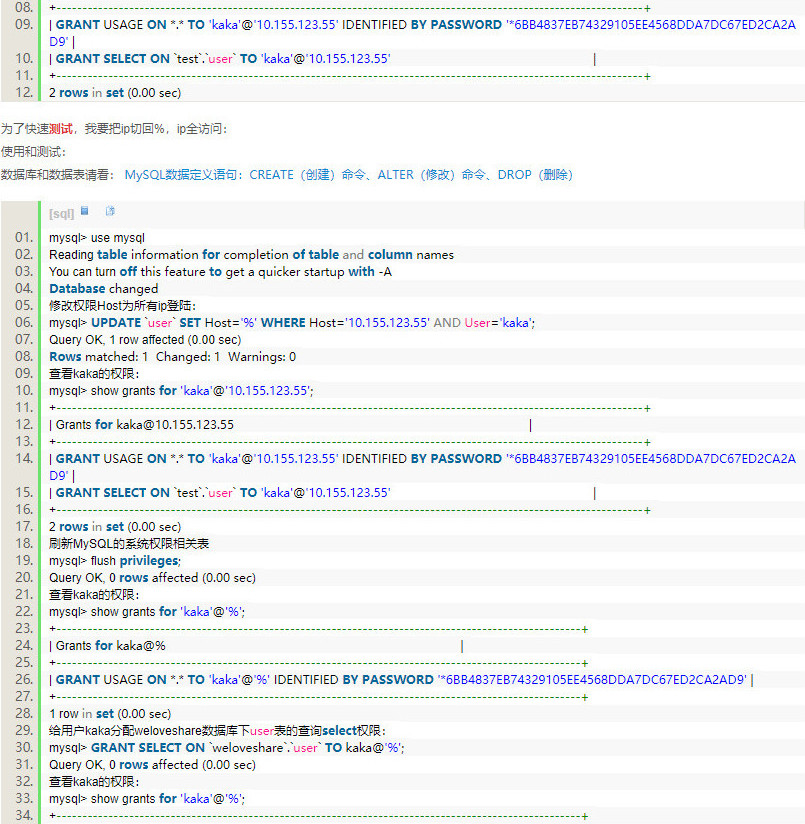The height and width of the screenshot is (824, 805).
Task: Click the text '给用户kaka分配weloveshare数据库下user表的查询select权限:'
Action: pos(218,731)
